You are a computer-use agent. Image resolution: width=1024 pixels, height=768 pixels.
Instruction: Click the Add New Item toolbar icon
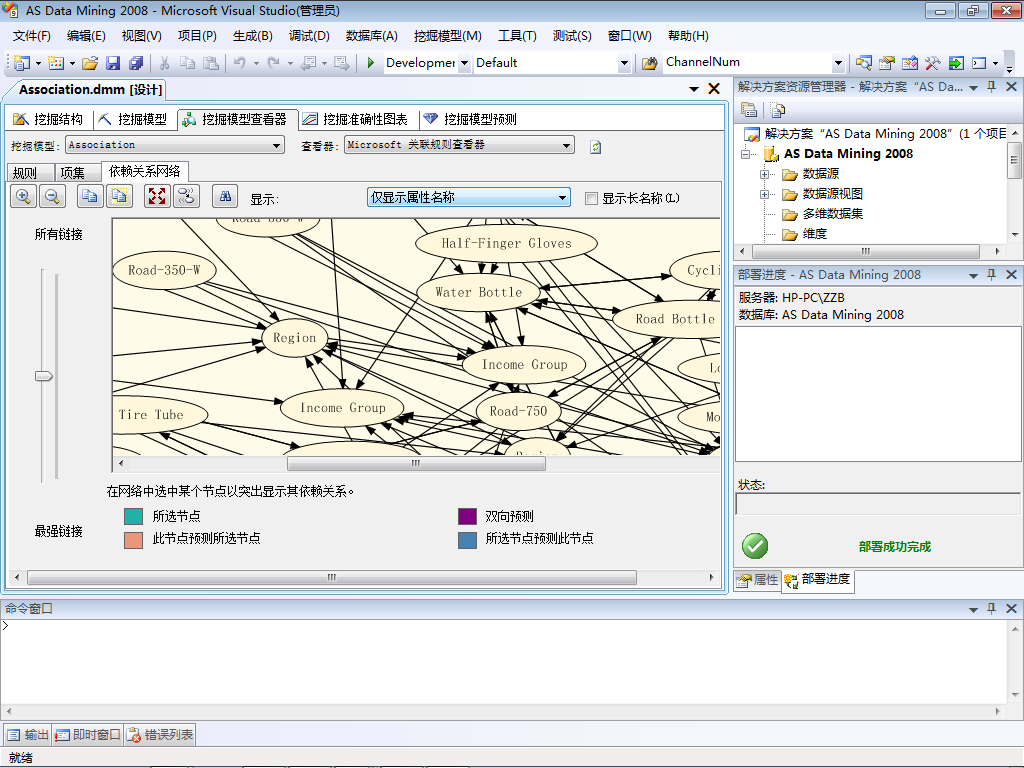pos(56,63)
